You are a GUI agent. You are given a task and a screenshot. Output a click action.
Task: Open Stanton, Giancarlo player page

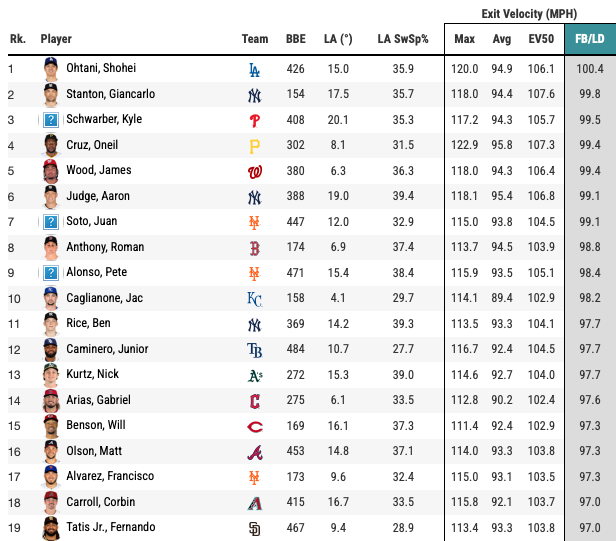point(104,94)
